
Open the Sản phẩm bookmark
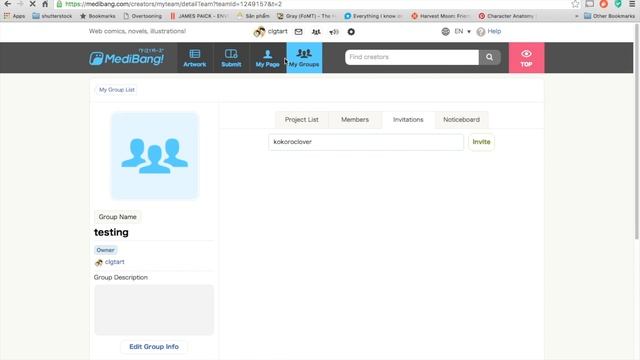pos(253,16)
